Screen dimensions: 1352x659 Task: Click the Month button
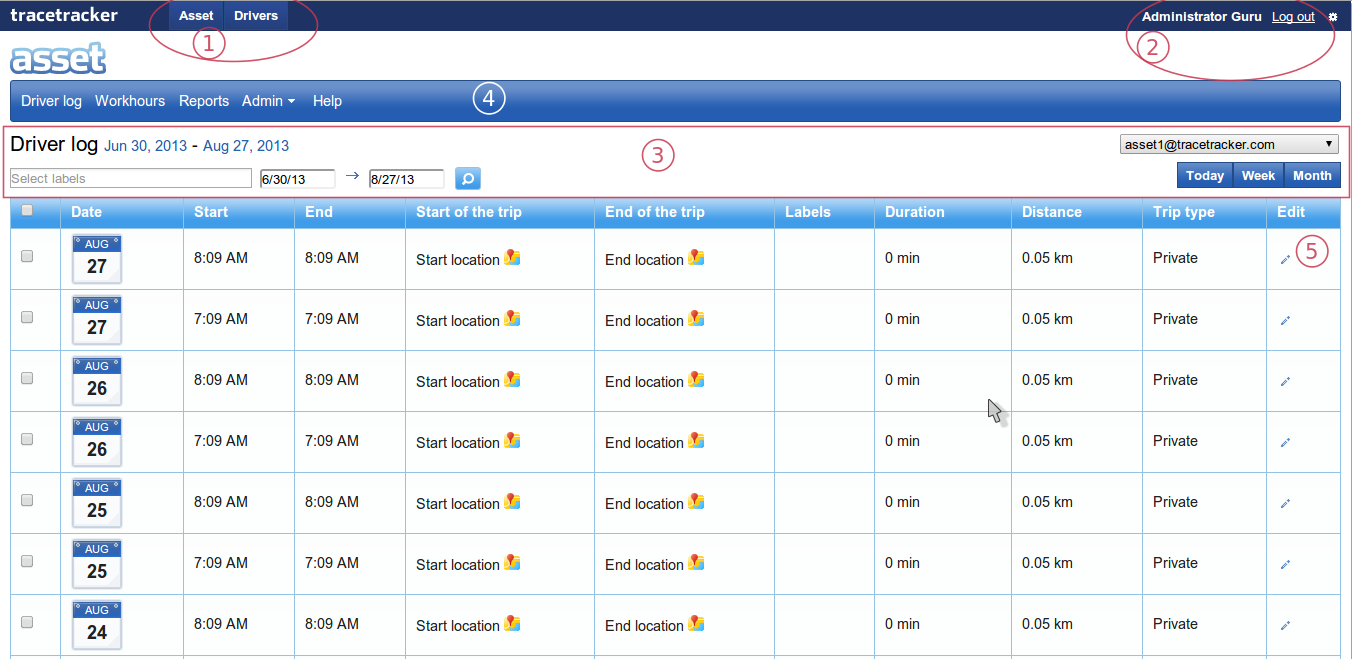[1312, 175]
